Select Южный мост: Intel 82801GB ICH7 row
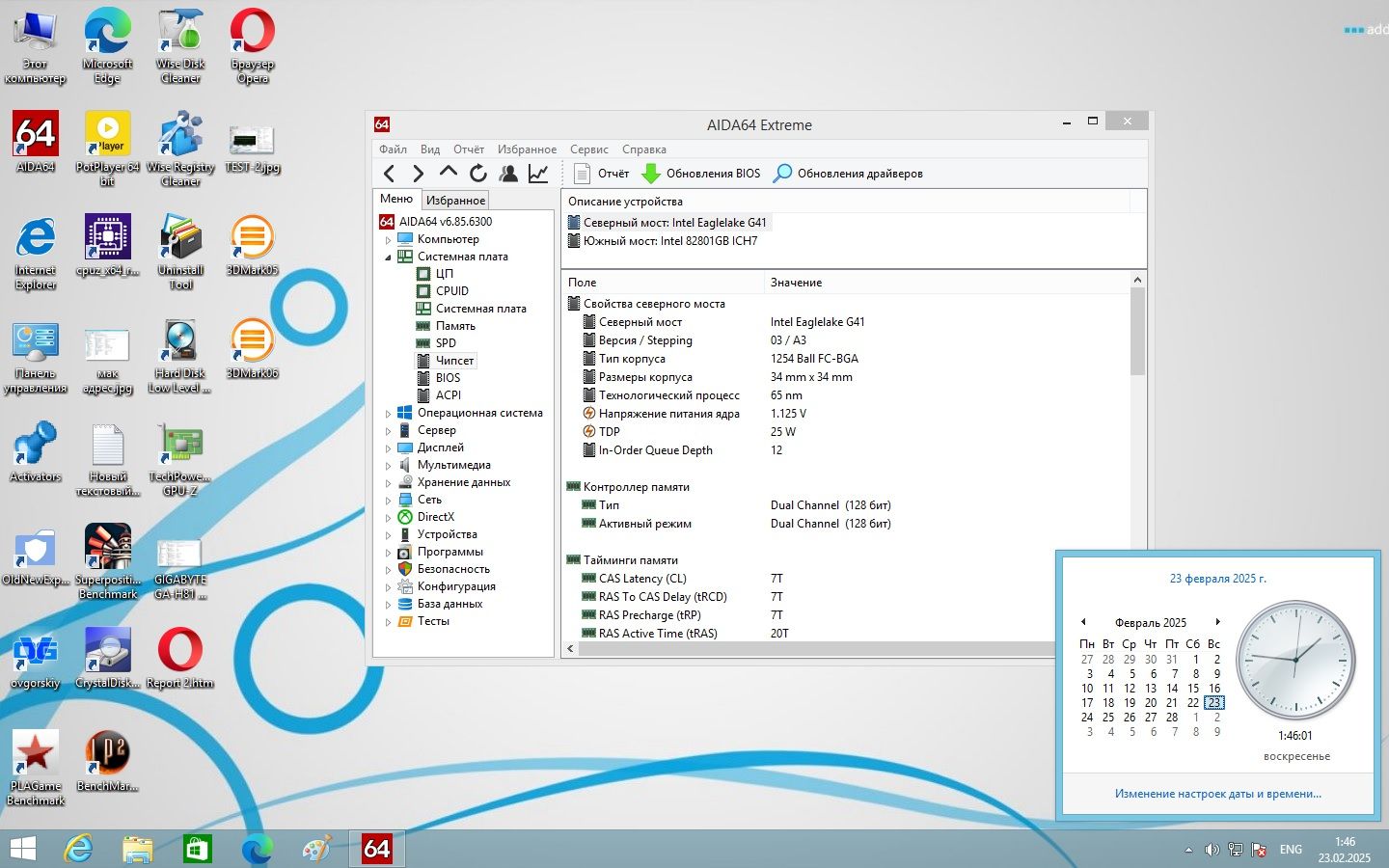Viewport: 1389px width, 868px height. pyautogui.click(x=670, y=241)
